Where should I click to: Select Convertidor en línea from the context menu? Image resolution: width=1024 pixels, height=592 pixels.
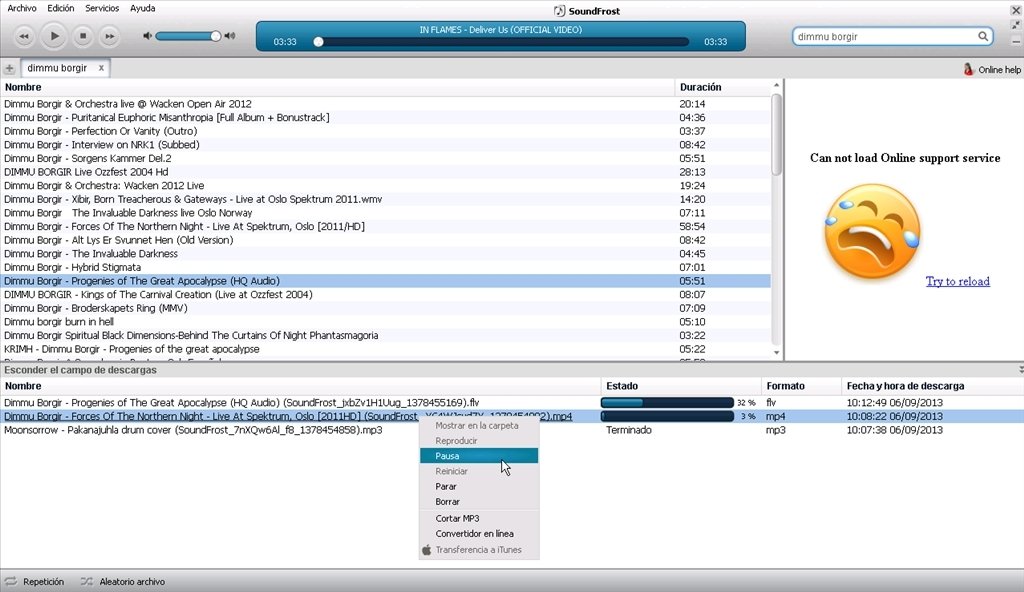[479, 534]
